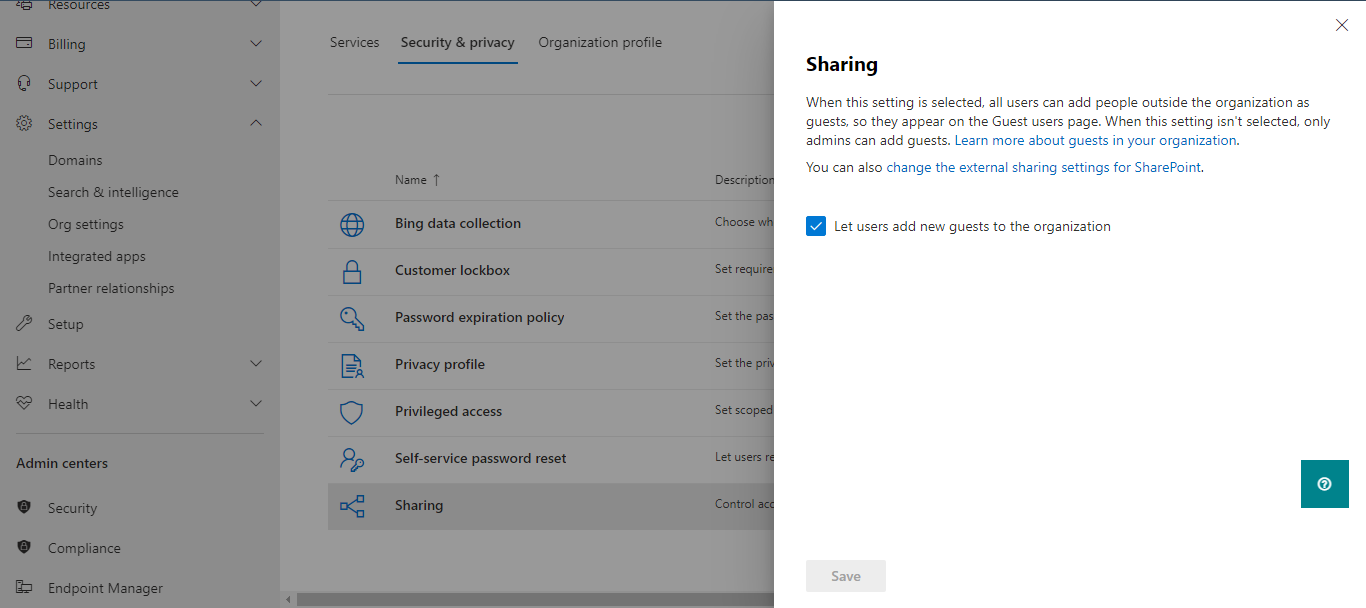The height and width of the screenshot is (608, 1366).
Task: Select the Password expiration policy key icon
Action: pos(352,318)
